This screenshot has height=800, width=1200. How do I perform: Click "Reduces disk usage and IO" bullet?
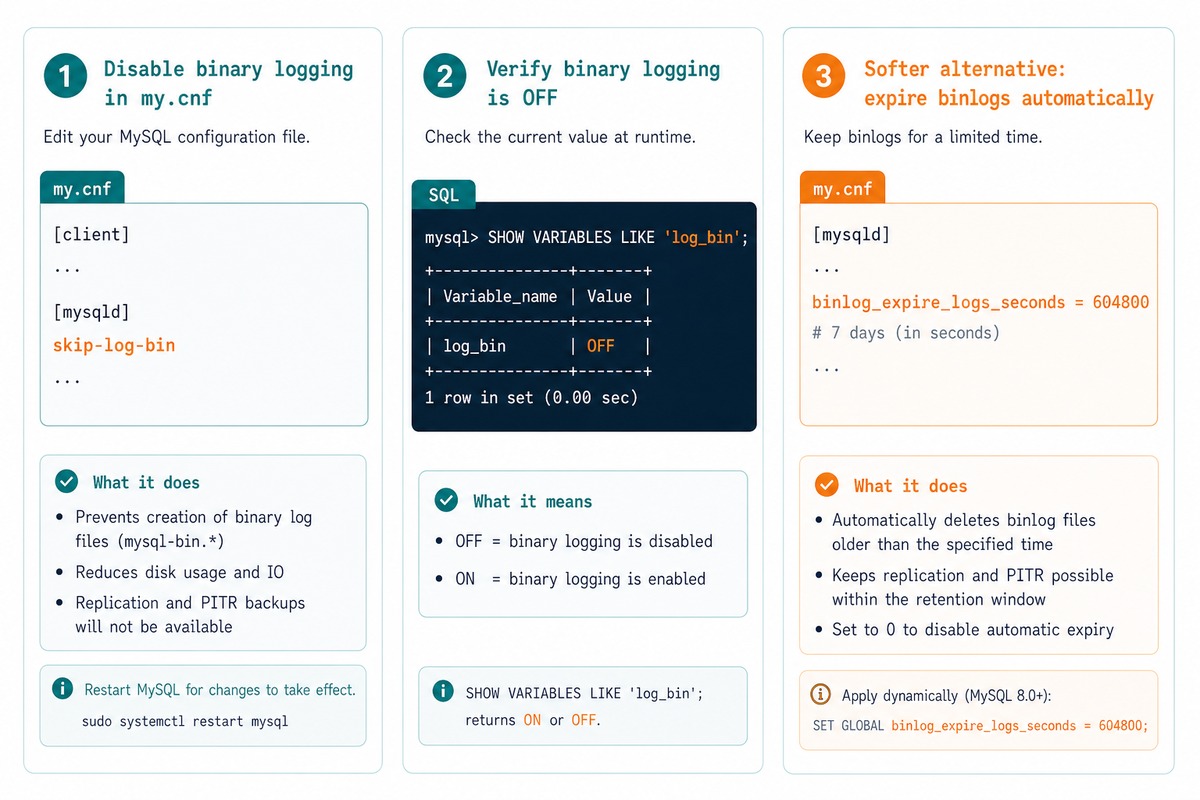point(179,572)
